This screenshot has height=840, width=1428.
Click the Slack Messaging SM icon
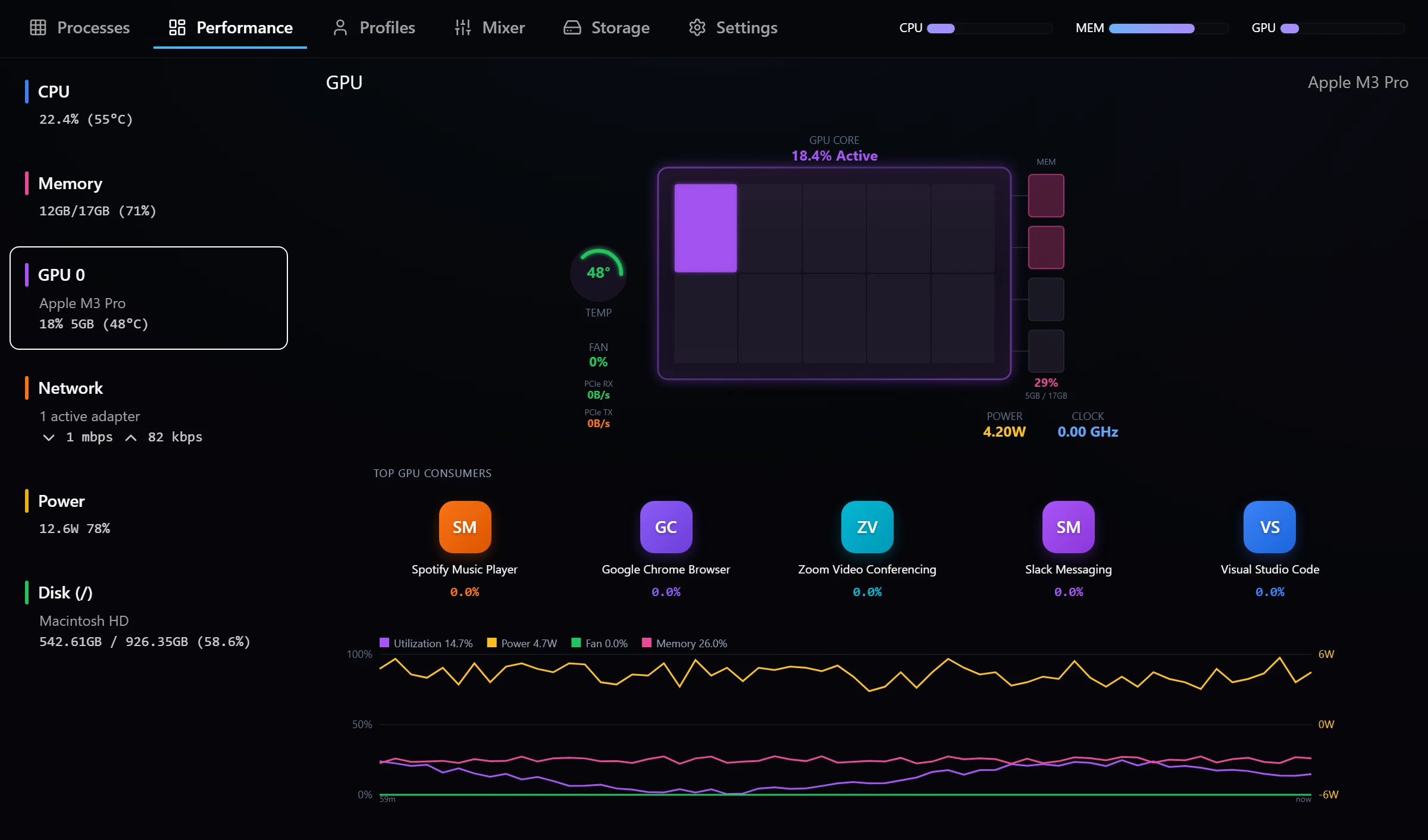(1068, 527)
